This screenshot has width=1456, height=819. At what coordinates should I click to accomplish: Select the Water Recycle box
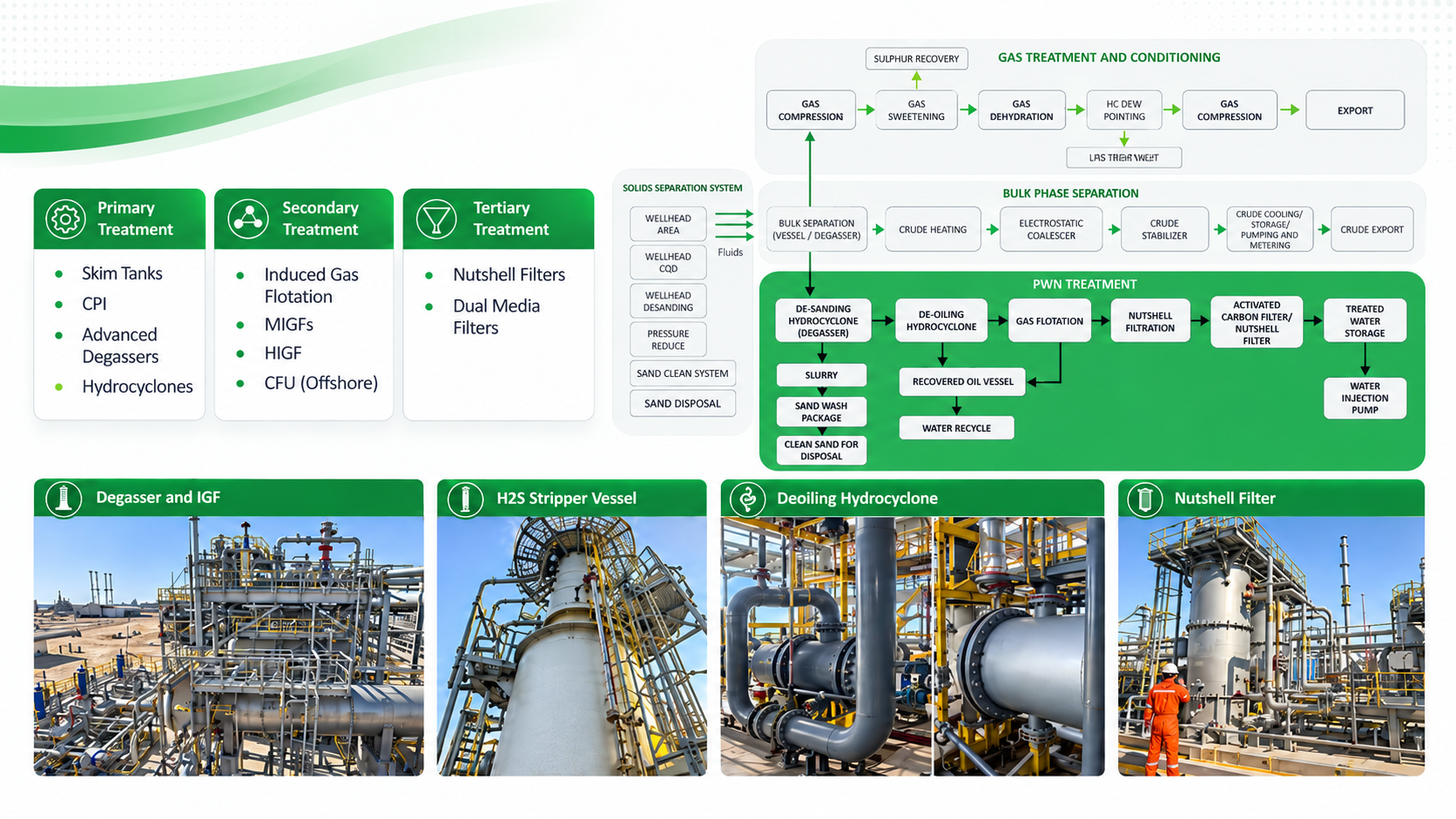(956, 428)
